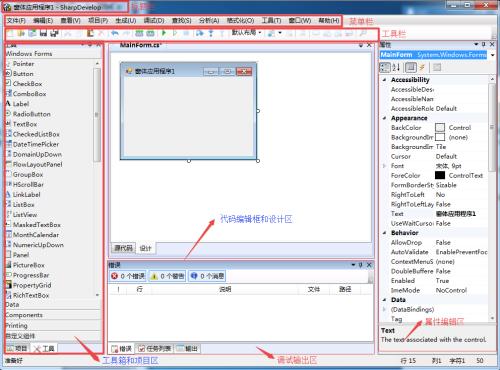
Task: Click the Stop square toolbar icon
Action: coord(186,33)
